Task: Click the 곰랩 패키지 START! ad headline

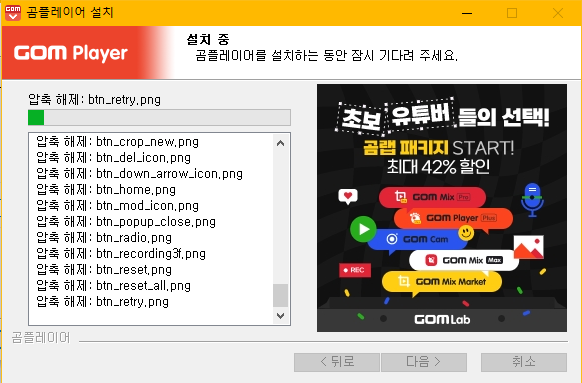Action: point(439,148)
